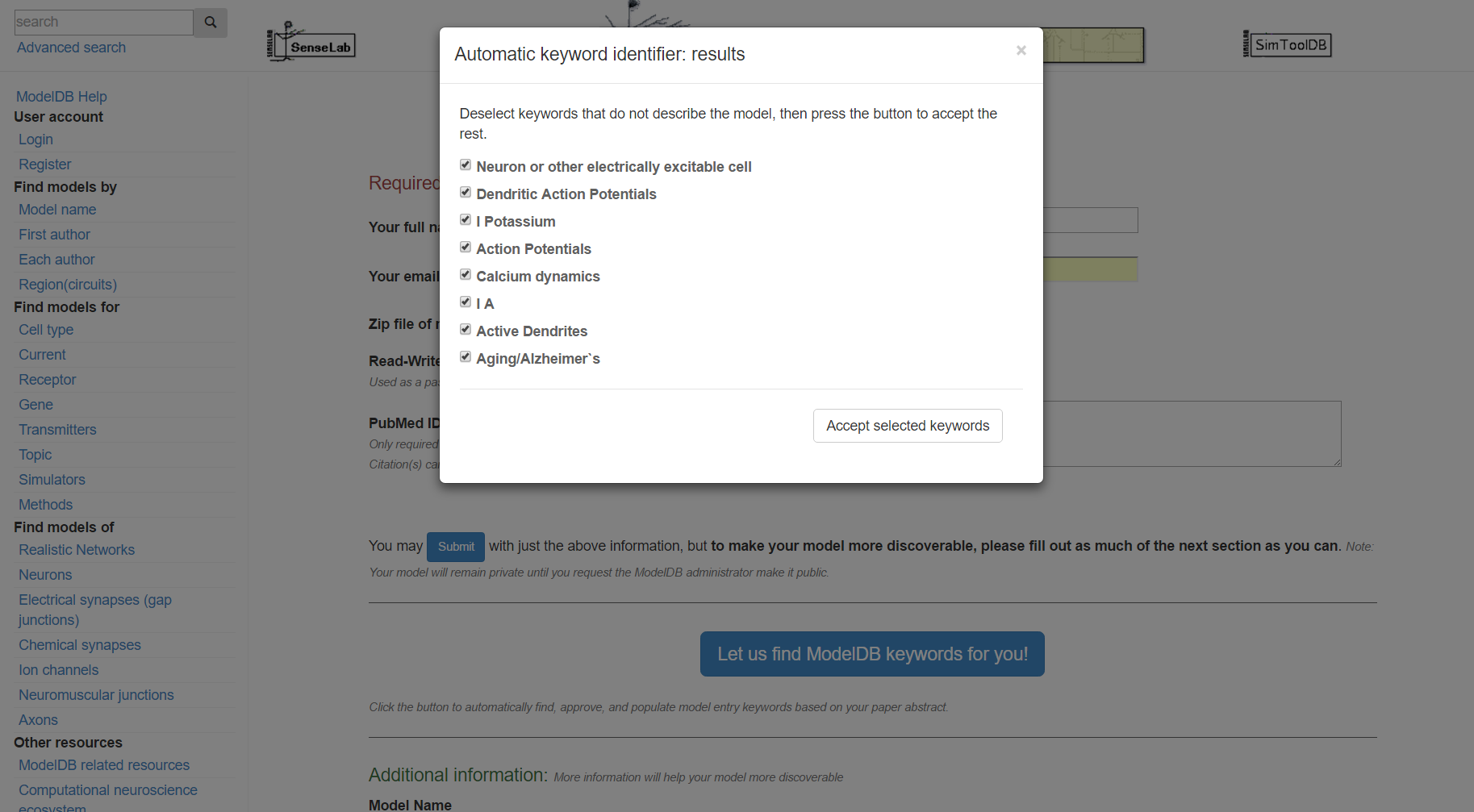Click the blue Submit button
Image resolution: width=1474 pixels, height=812 pixels.
(x=456, y=547)
